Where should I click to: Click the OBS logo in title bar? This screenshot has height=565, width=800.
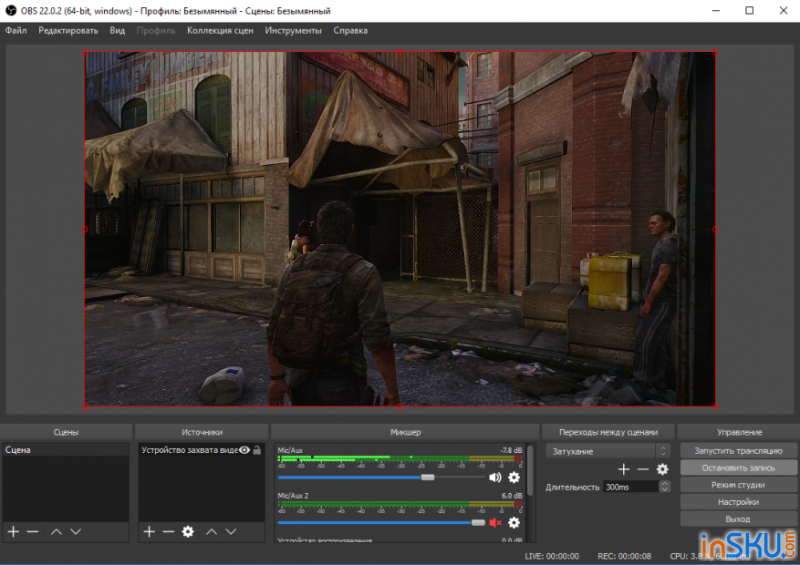coord(11,11)
